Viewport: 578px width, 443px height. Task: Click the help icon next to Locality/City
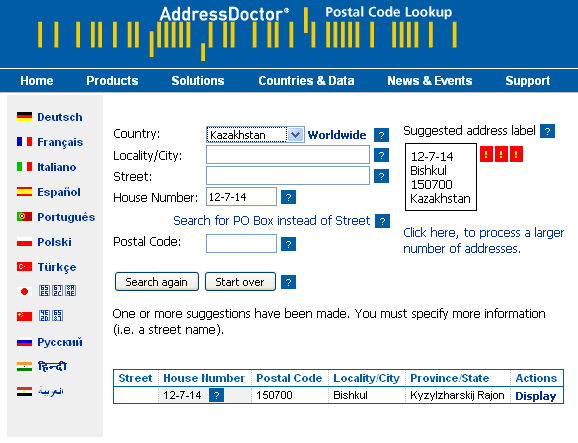[x=382, y=155]
